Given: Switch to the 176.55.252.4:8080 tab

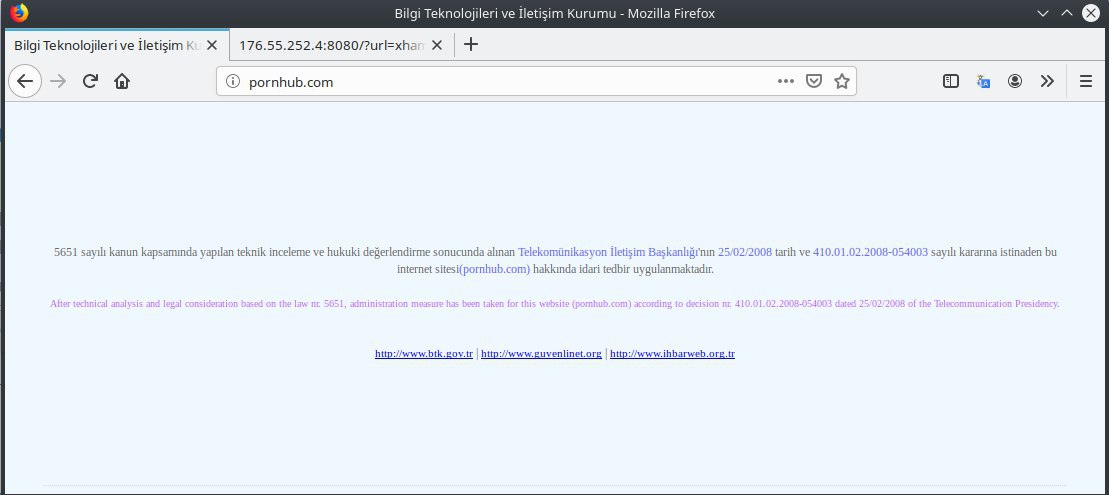Looking at the screenshot, I should 341,45.
